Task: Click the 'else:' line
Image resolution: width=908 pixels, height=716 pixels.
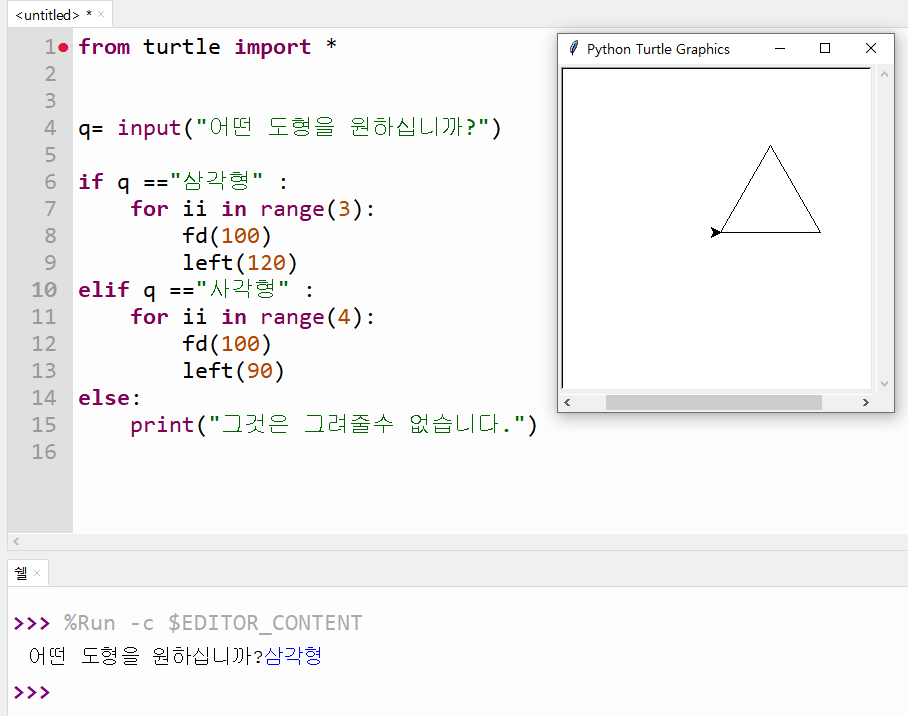Action: coord(109,398)
